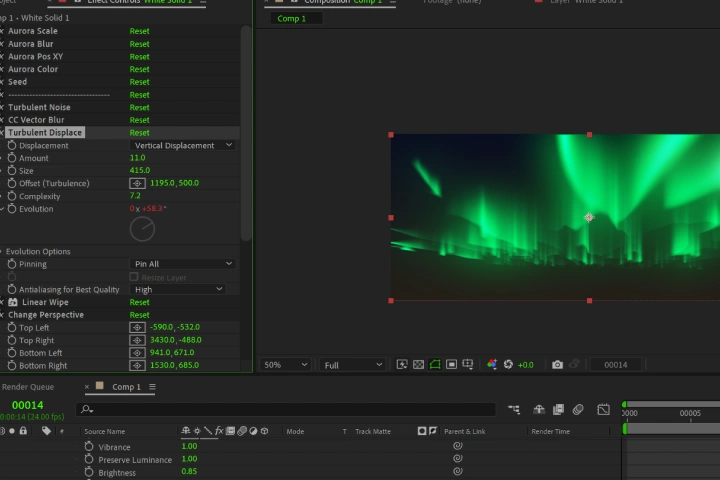Image resolution: width=720 pixels, height=480 pixels.
Task: Open the Full resolution dropdown
Action: 352,365
